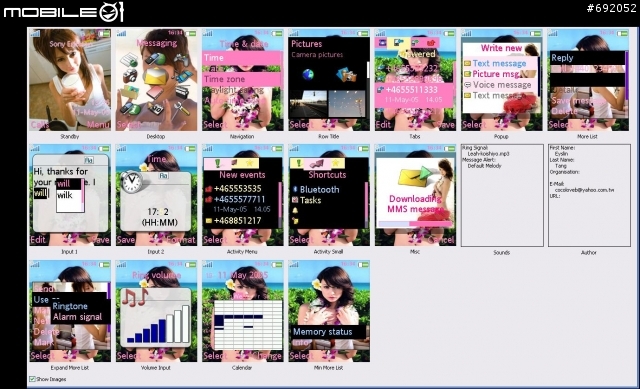Click the camera pictures folder icon in Row Title preview
640x389 pixels.
pos(347,75)
